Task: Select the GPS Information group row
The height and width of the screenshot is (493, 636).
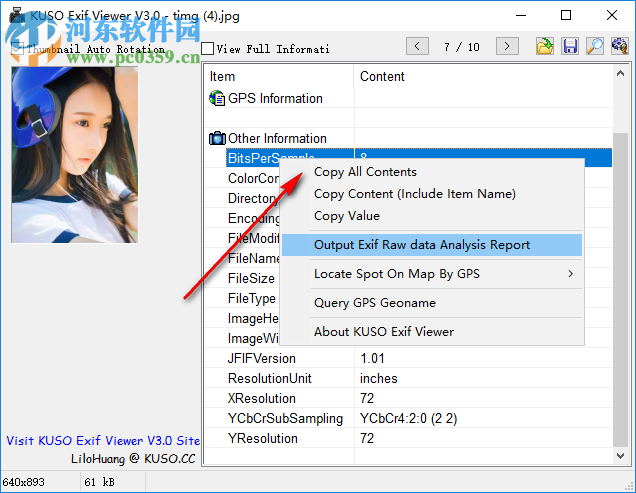Action: tap(408, 98)
